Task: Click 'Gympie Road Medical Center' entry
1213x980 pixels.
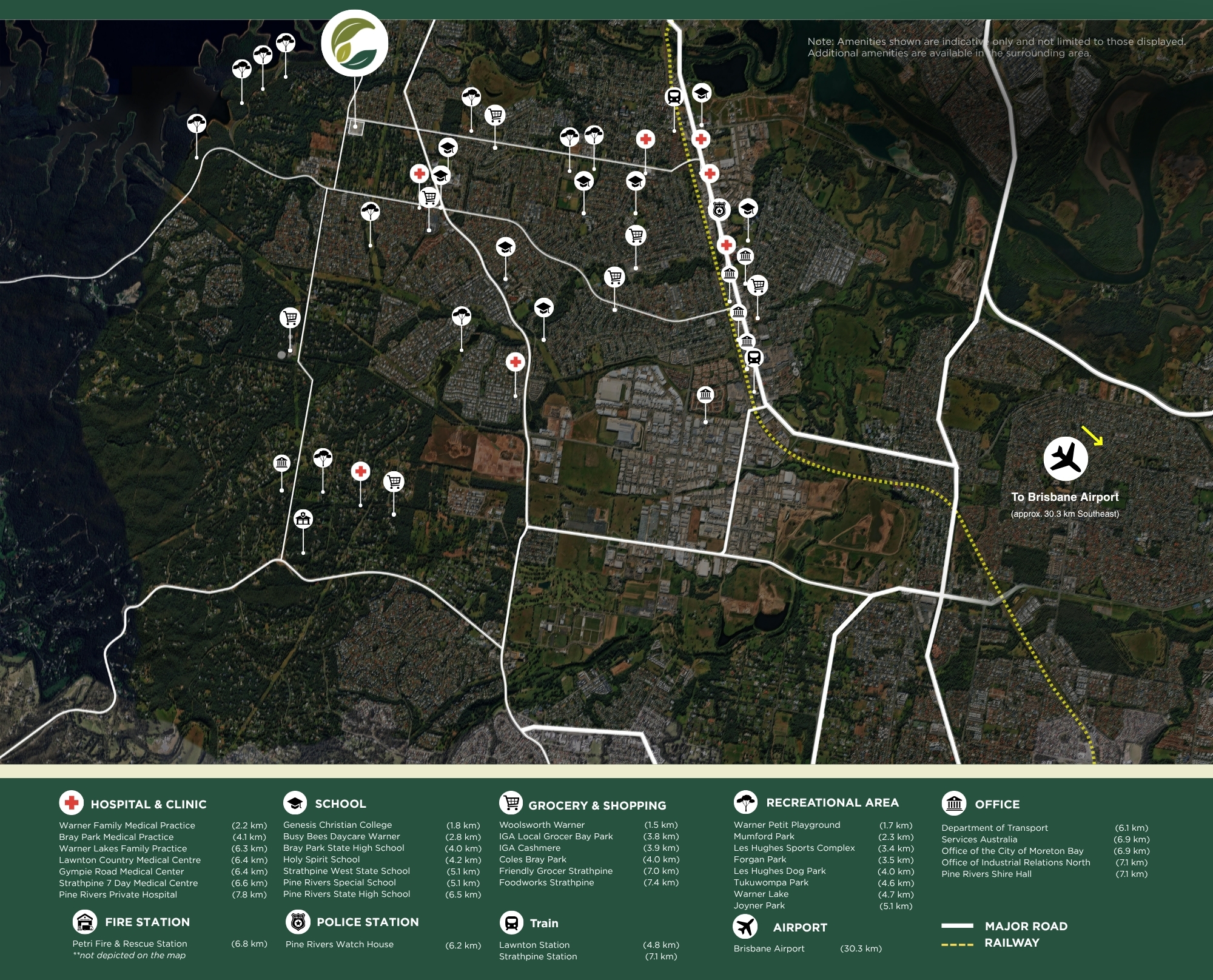Action: coord(121,871)
